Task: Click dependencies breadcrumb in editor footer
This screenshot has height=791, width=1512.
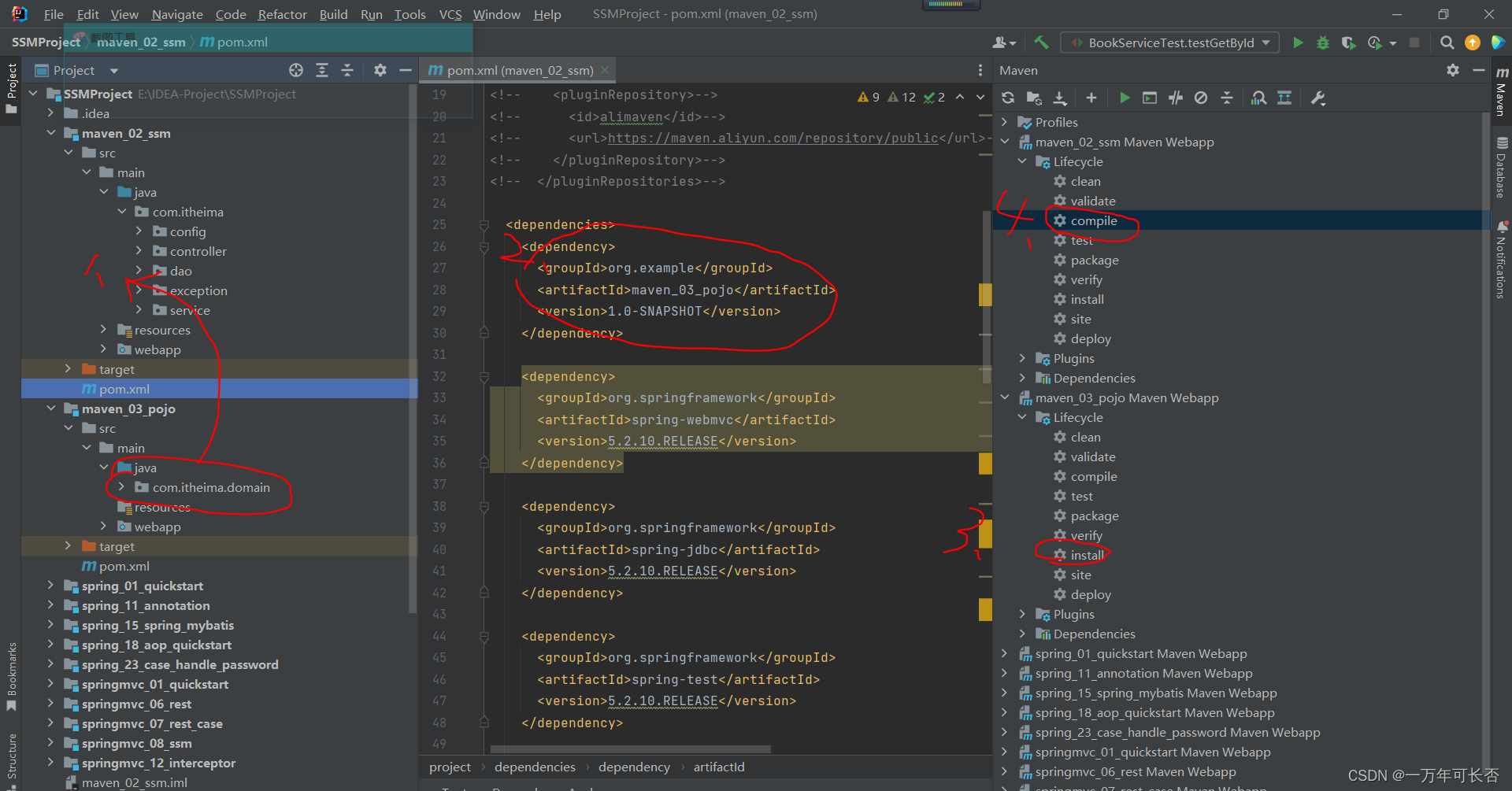Action: [535, 767]
